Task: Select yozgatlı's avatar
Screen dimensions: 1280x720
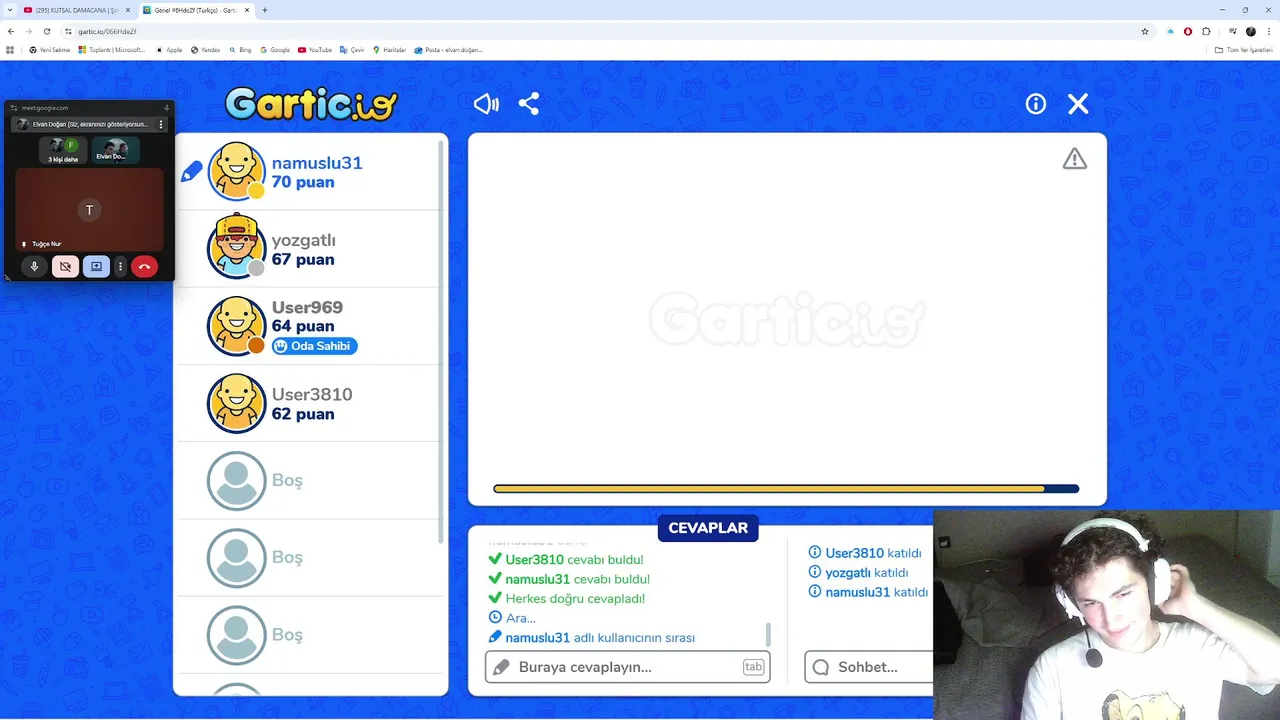Action: pos(236,248)
